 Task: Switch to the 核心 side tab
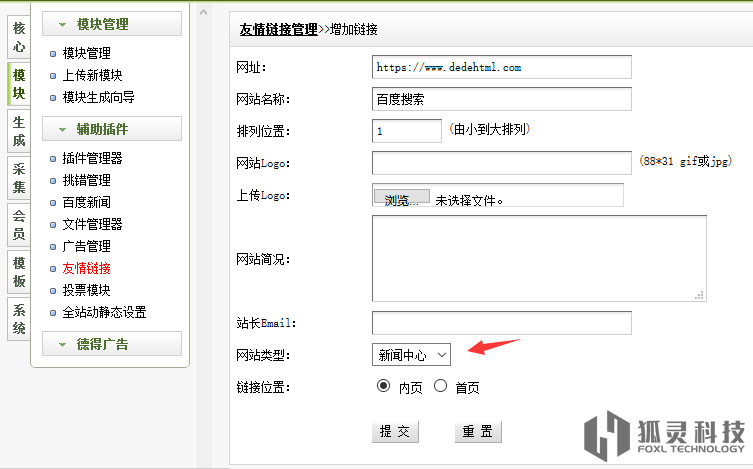point(18,37)
